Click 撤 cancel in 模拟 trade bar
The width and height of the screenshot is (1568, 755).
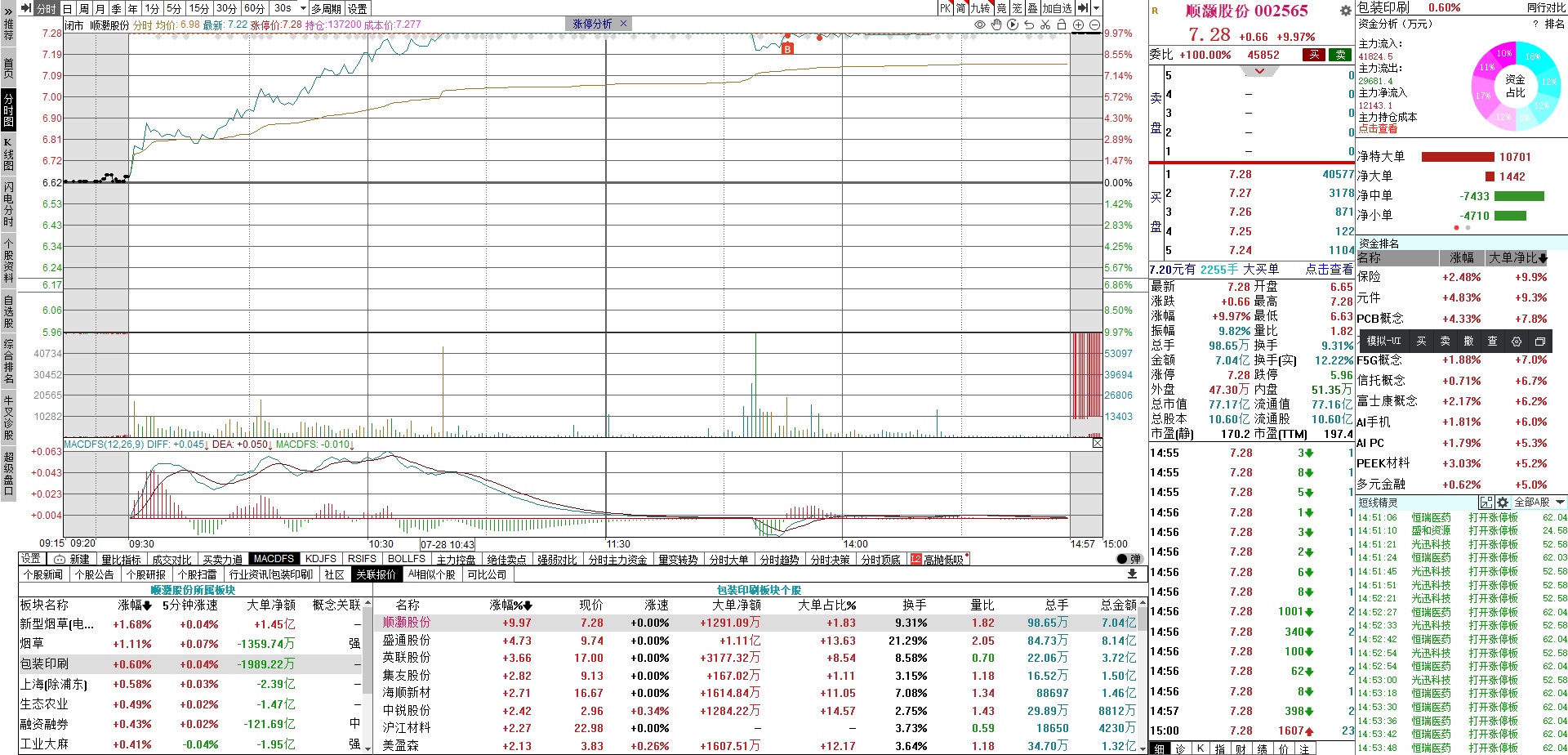click(x=1468, y=342)
